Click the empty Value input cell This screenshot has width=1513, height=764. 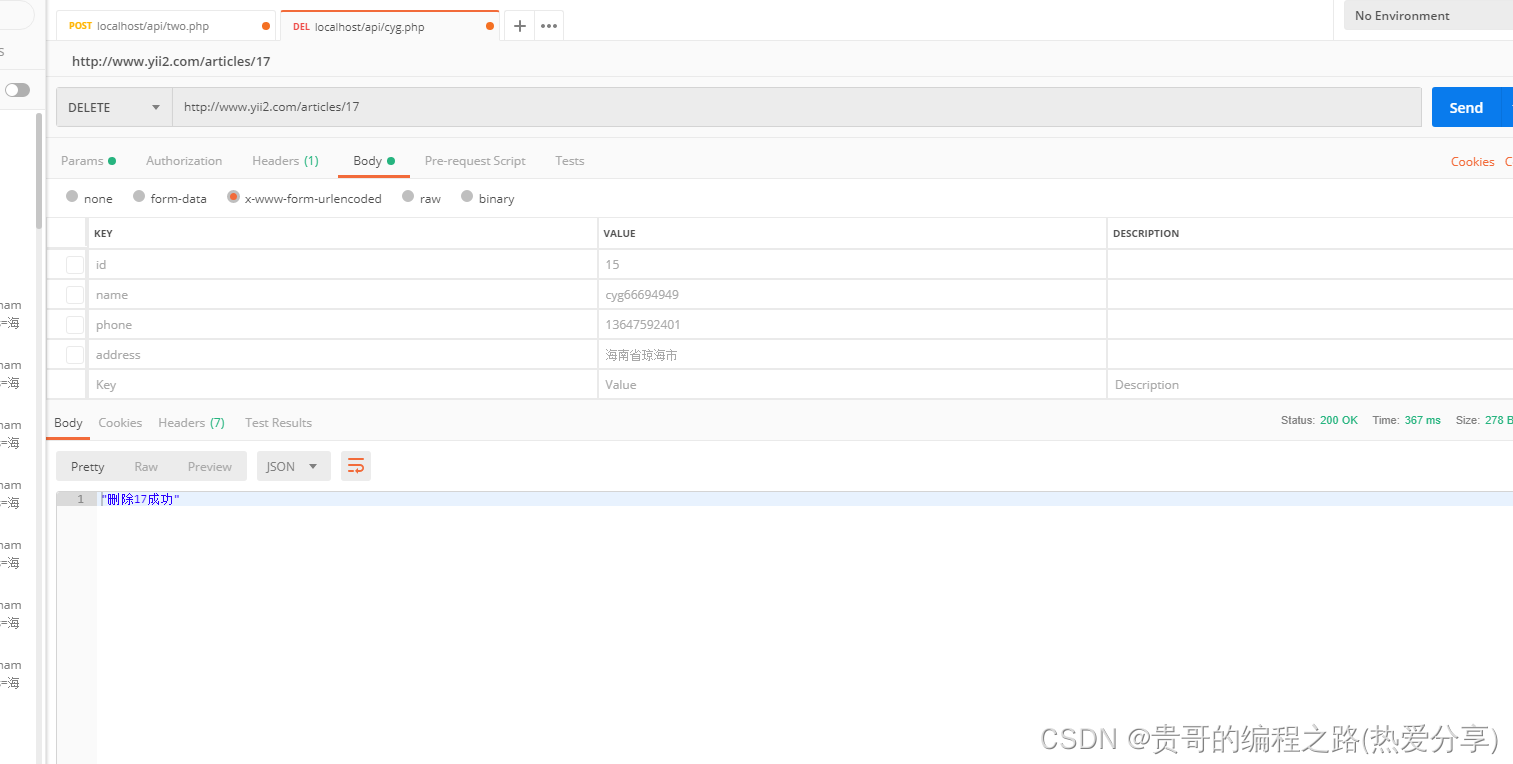(x=852, y=385)
